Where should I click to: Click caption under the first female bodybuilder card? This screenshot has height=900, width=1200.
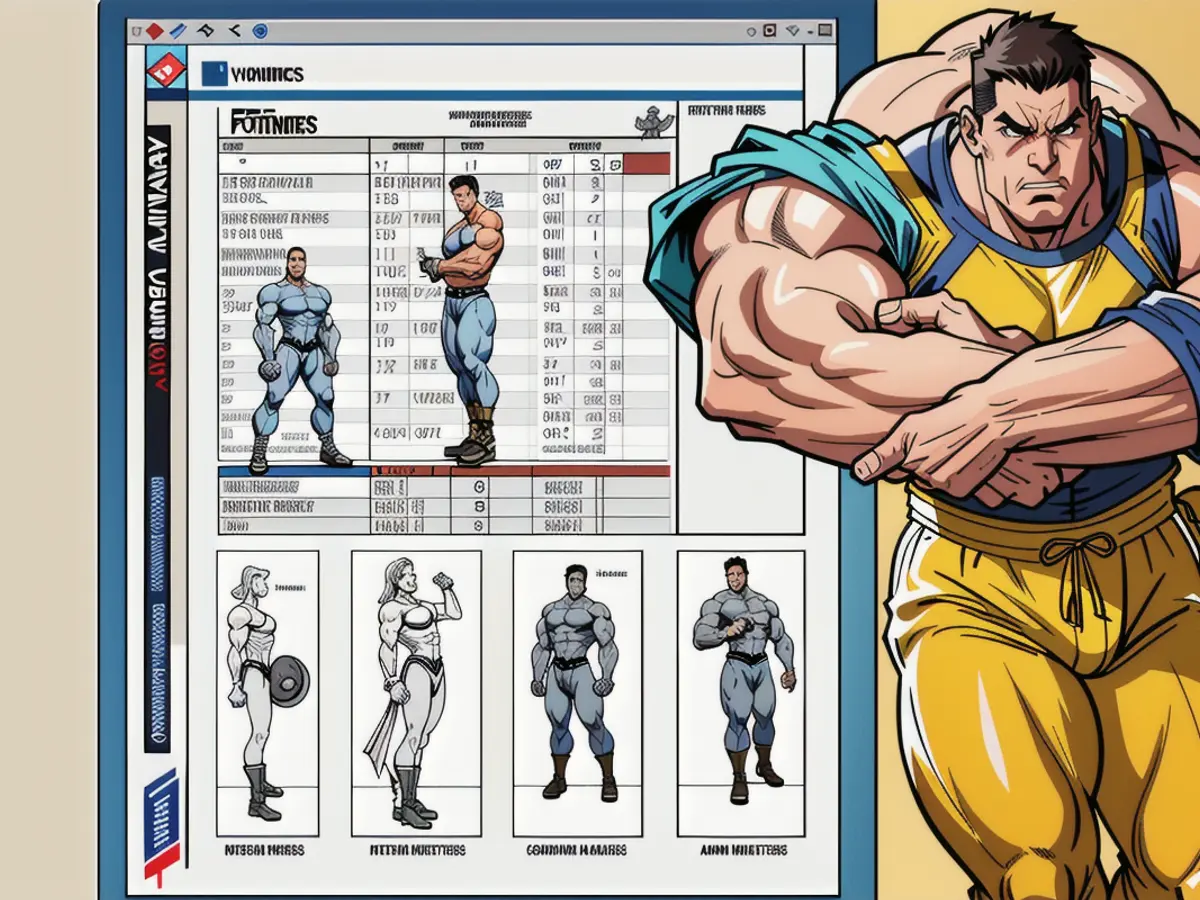(x=266, y=850)
